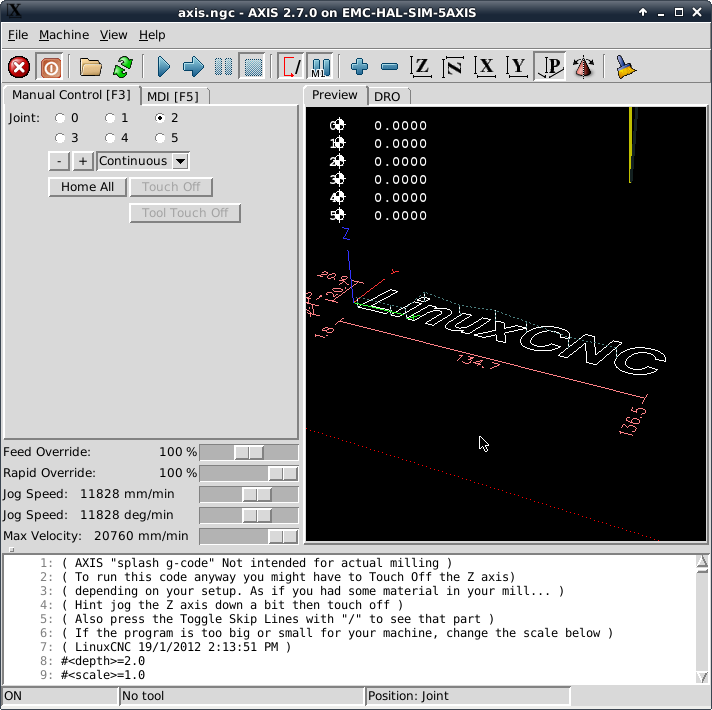Click the ON status bar entry
This screenshot has width=712, height=710.
click(x=59, y=696)
